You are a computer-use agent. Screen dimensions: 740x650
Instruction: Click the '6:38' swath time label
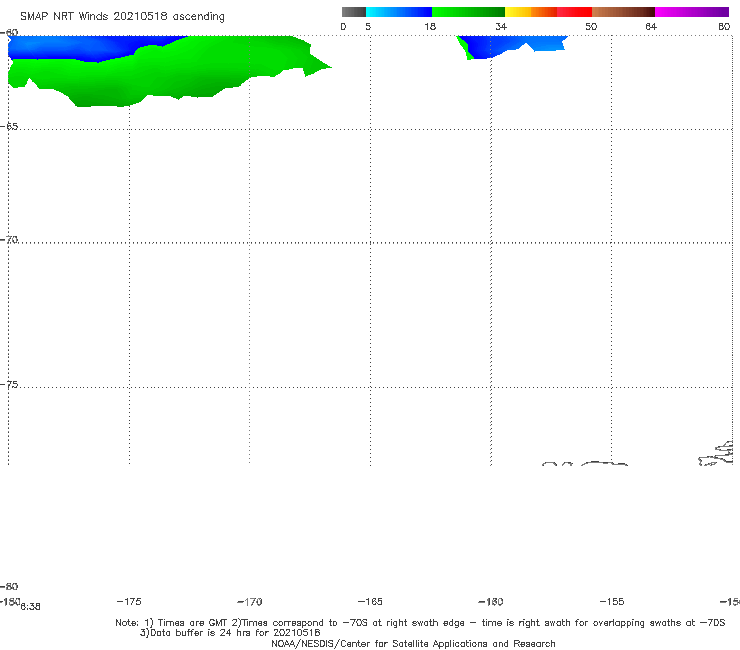[x=30, y=607]
